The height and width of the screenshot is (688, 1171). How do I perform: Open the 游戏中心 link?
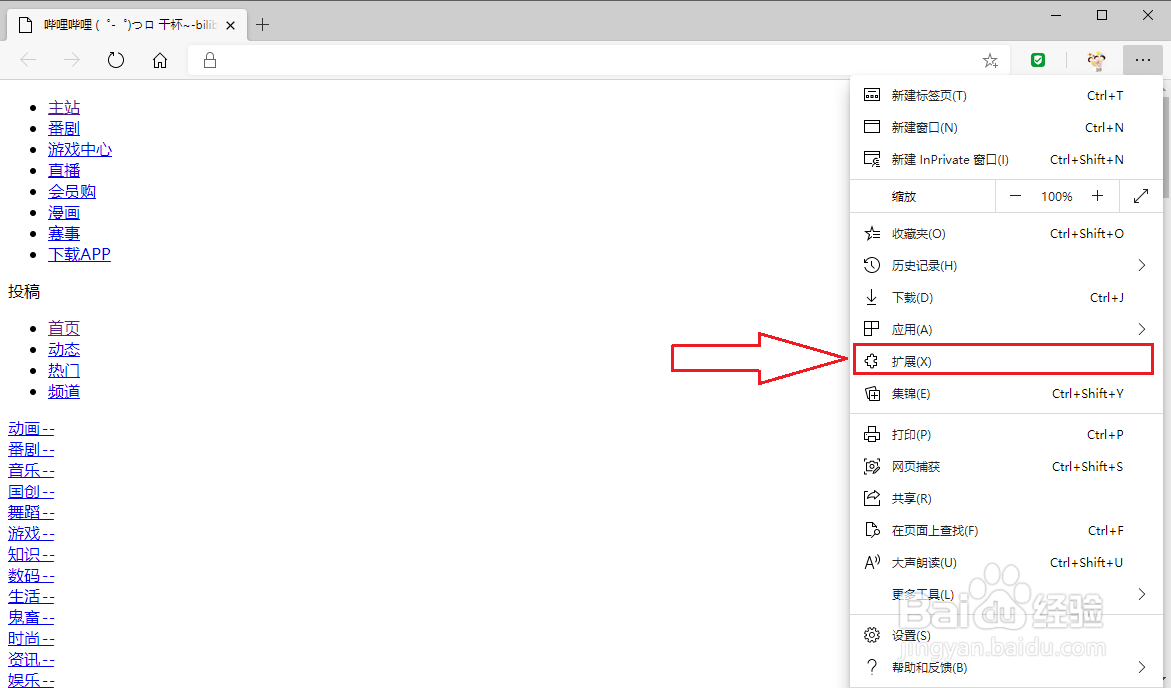80,149
